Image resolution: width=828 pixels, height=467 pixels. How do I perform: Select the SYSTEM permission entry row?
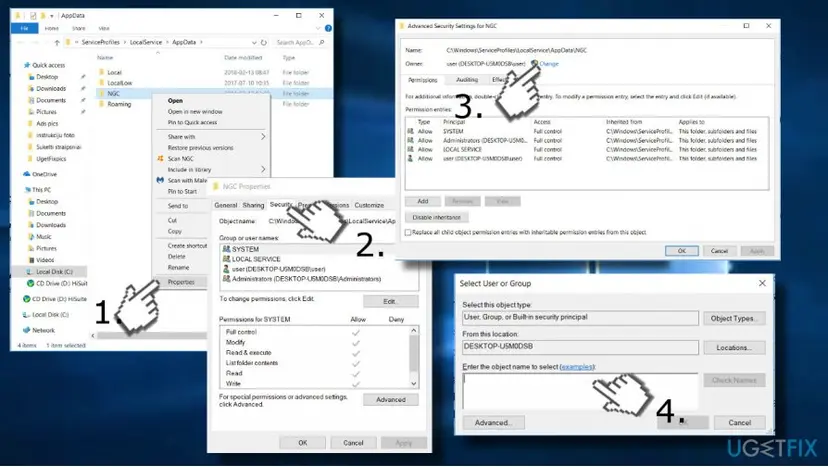tap(586, 132)
